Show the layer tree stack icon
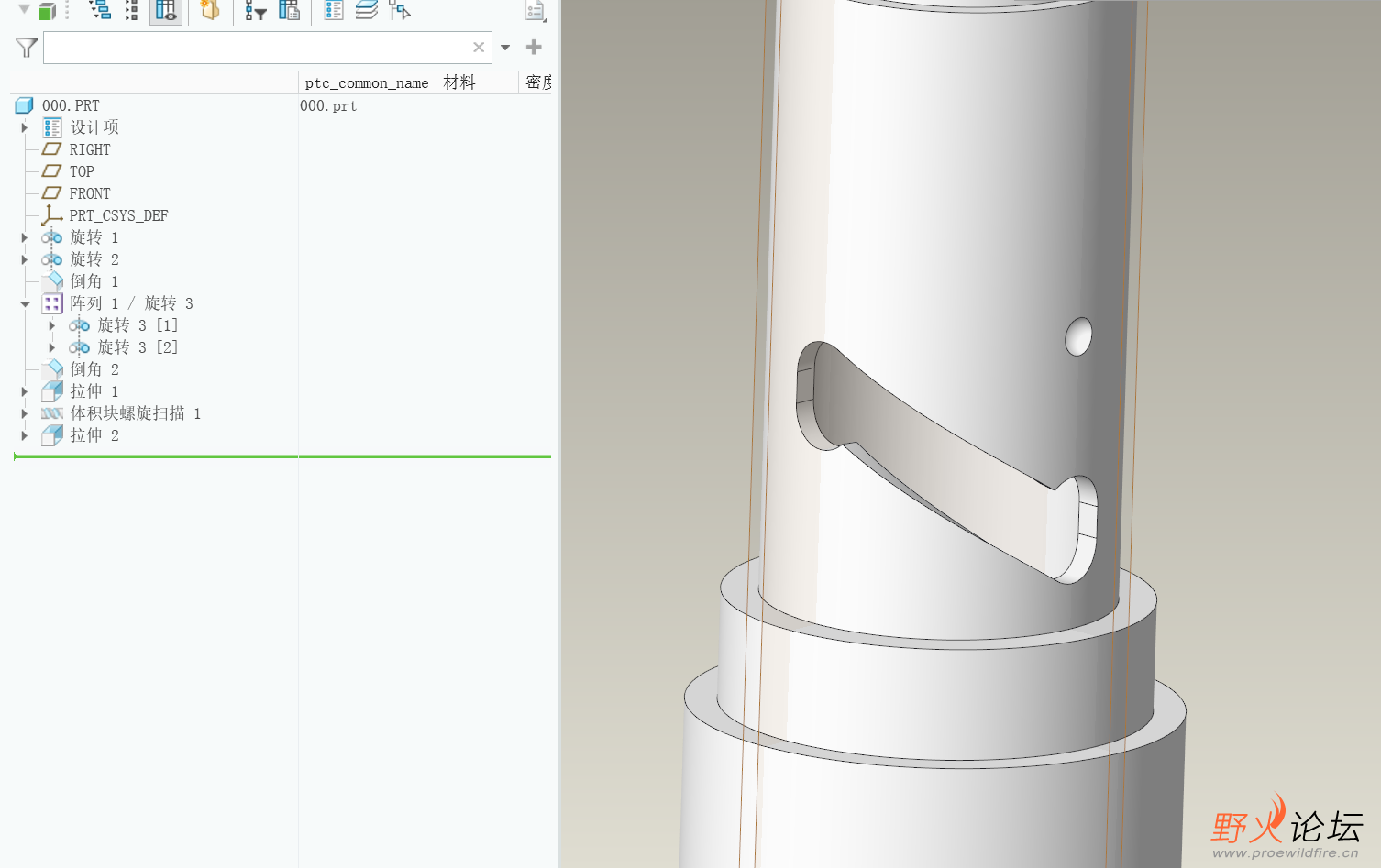The height and width of the screenshot is (868, 1381). coord(367,10)
